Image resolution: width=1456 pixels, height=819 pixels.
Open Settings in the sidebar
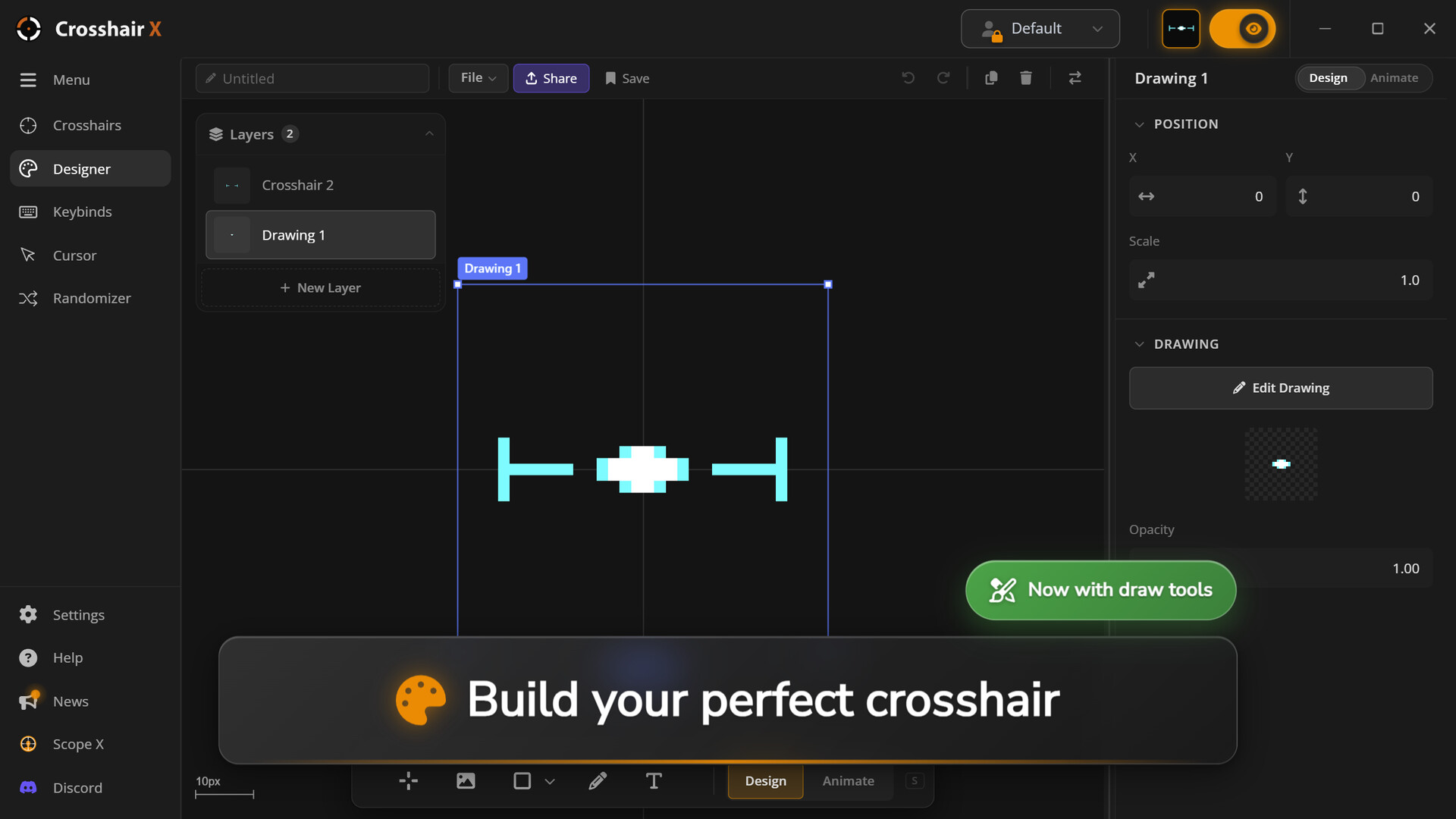[90, 615]
